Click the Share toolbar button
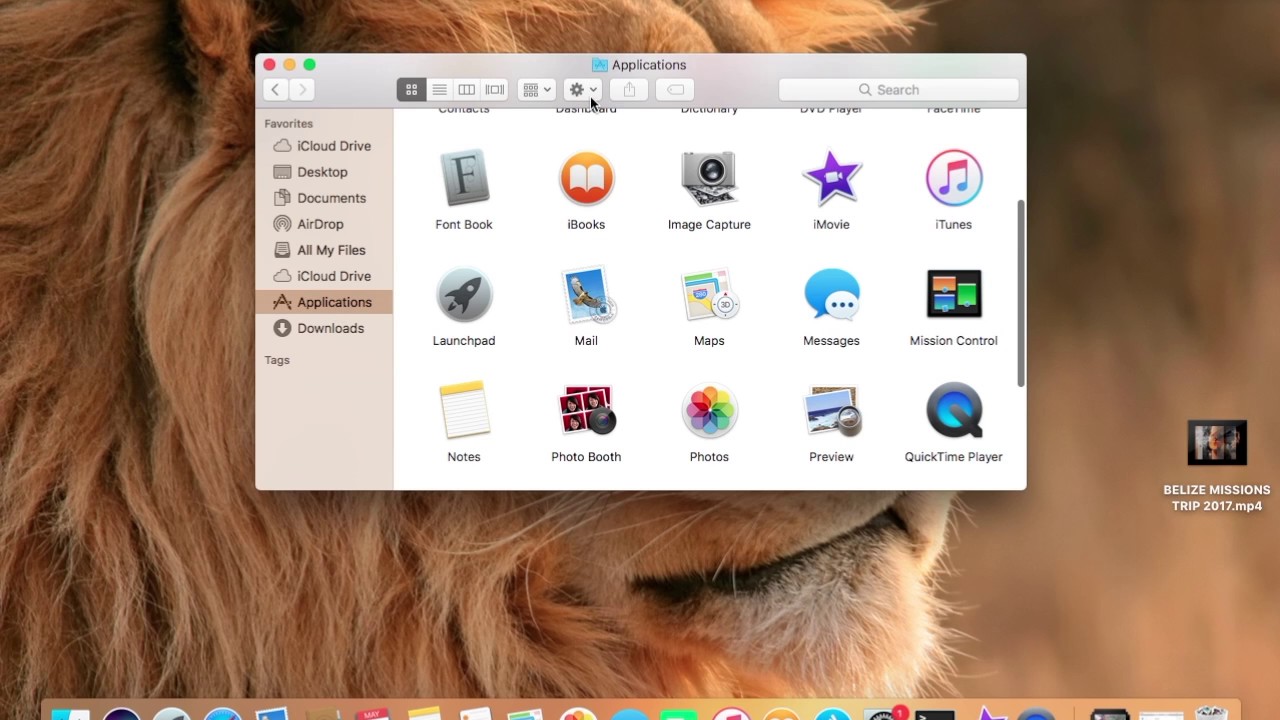1280x720 pixels. pyautogui.click(x=629, y=90)
